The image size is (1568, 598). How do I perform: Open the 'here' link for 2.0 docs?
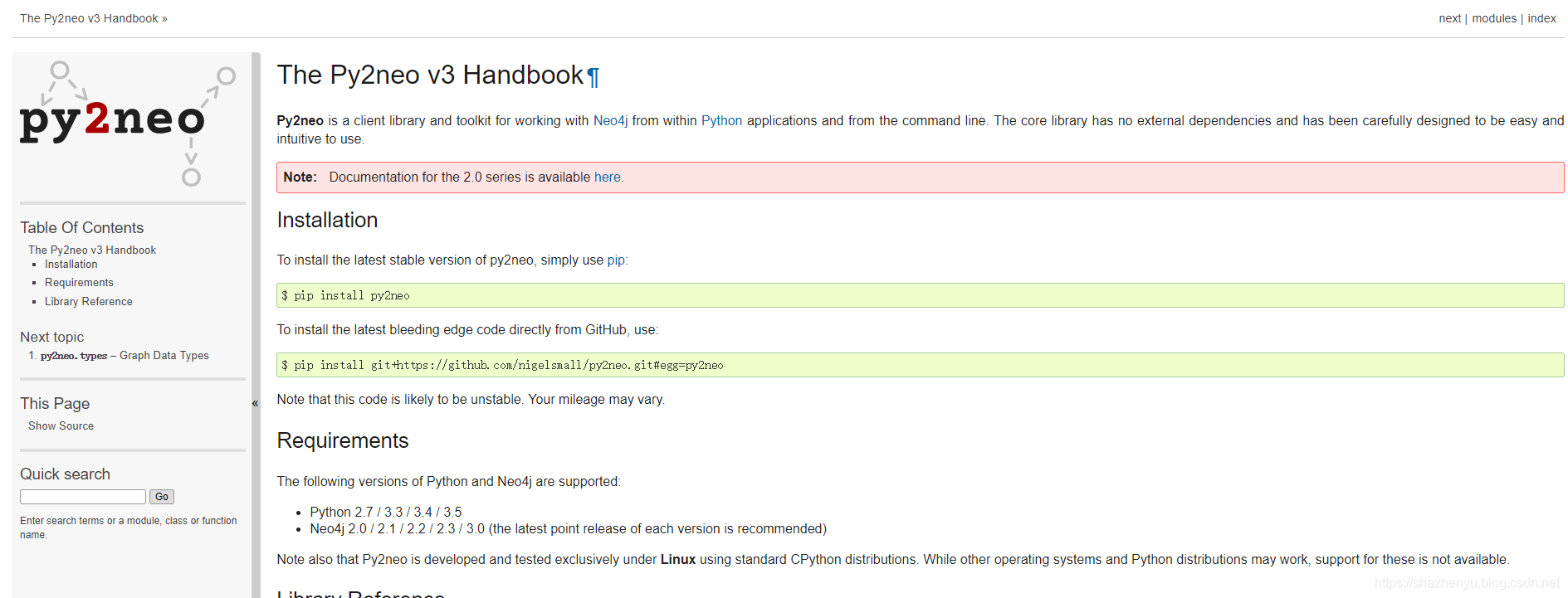607,177
